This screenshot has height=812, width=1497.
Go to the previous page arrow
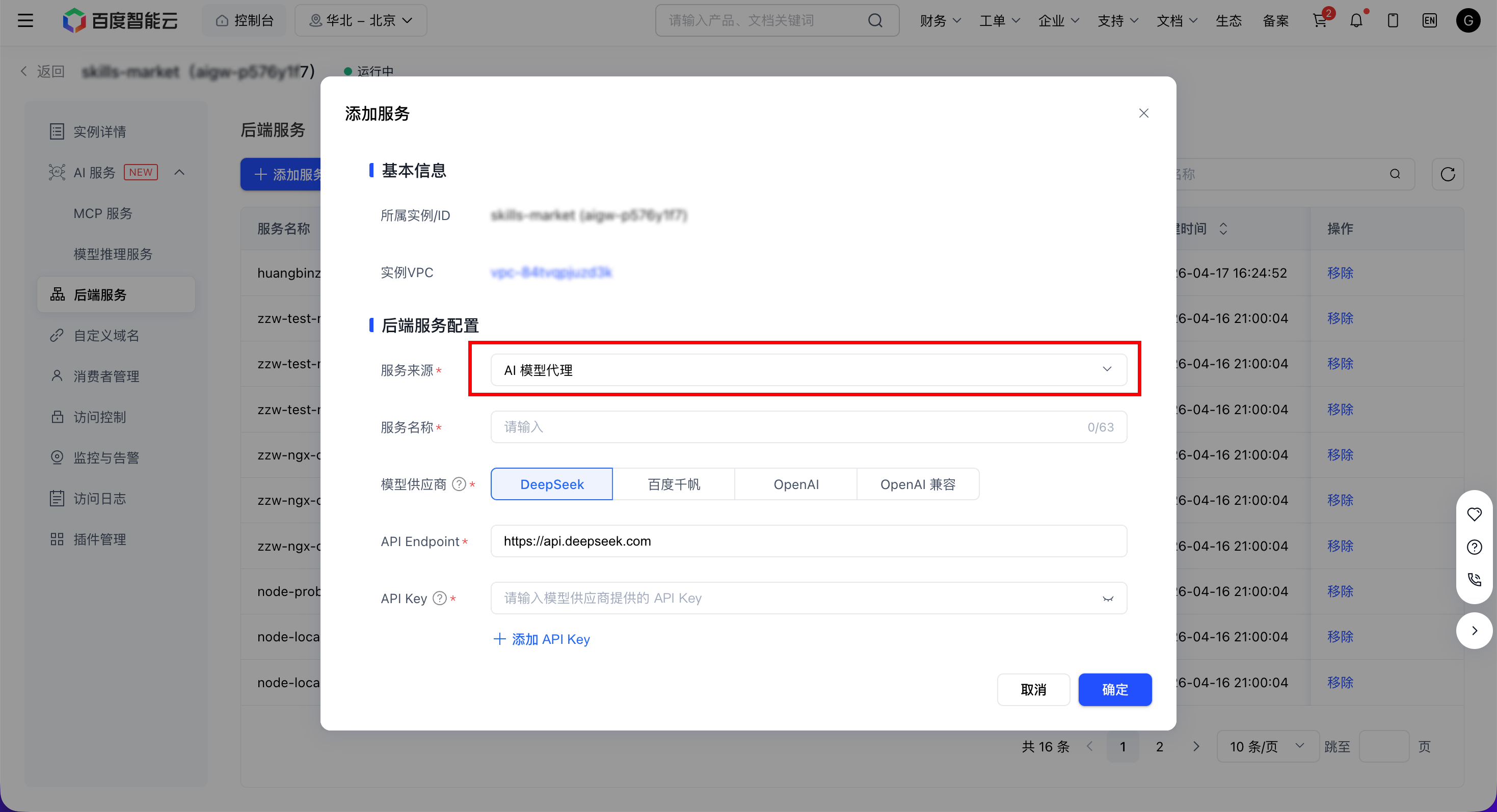[1089, 746]
